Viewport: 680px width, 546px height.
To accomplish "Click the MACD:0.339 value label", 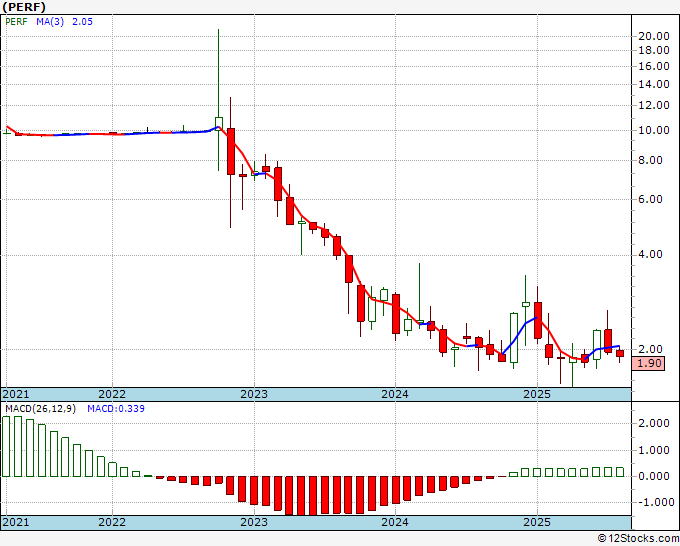I will click(x=116, y=409).
